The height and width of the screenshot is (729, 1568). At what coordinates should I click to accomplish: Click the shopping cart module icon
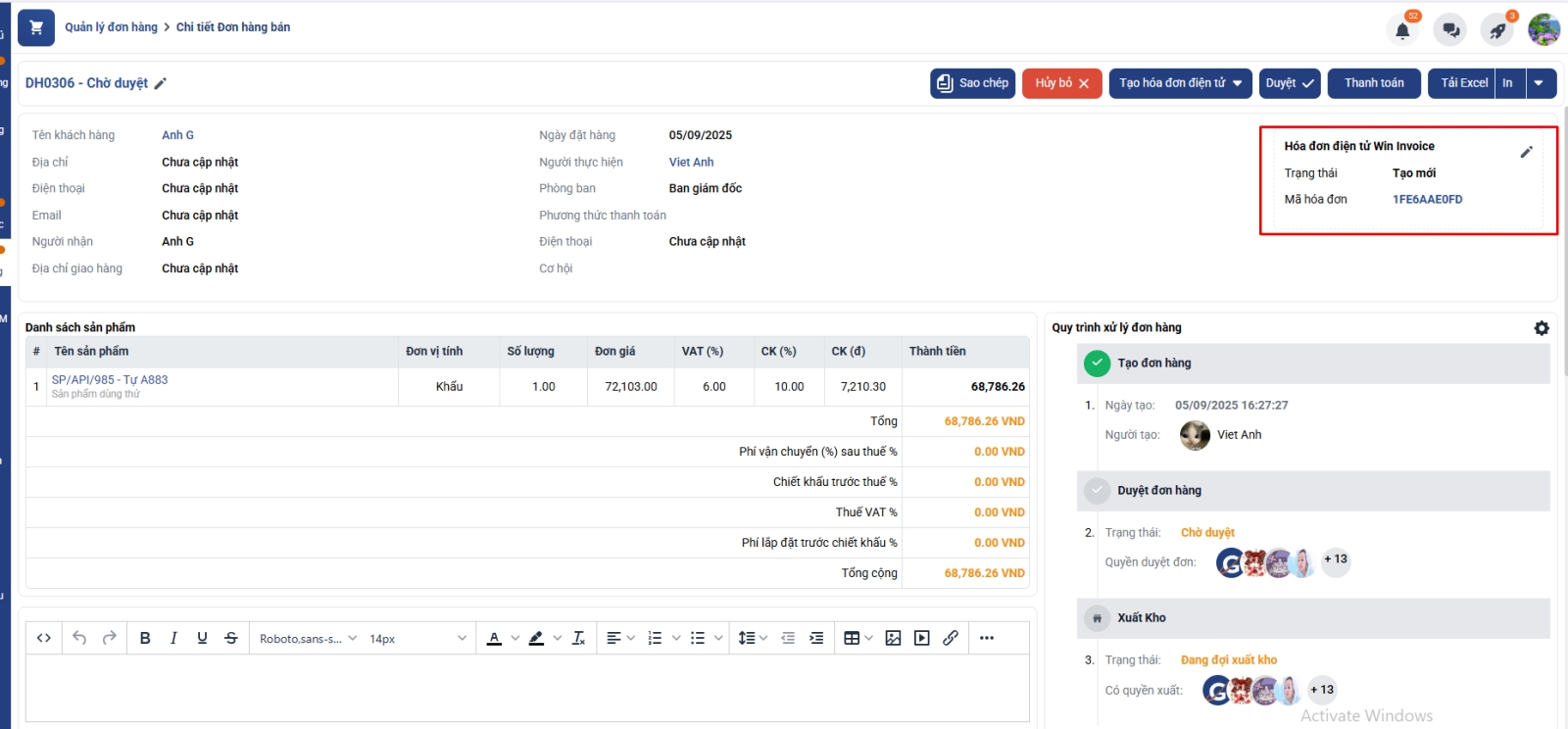tap(36, 27)
